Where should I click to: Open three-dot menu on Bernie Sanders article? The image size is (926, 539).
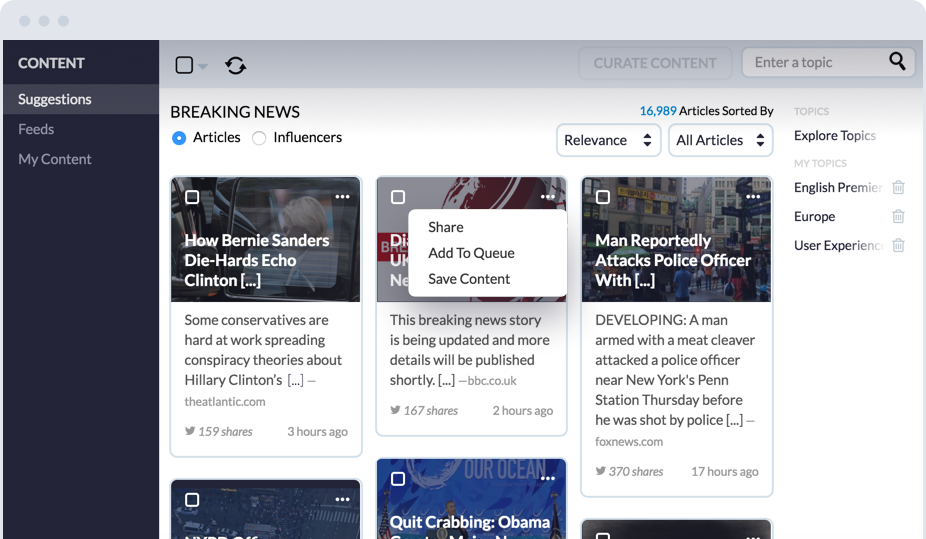coord(342,197)
